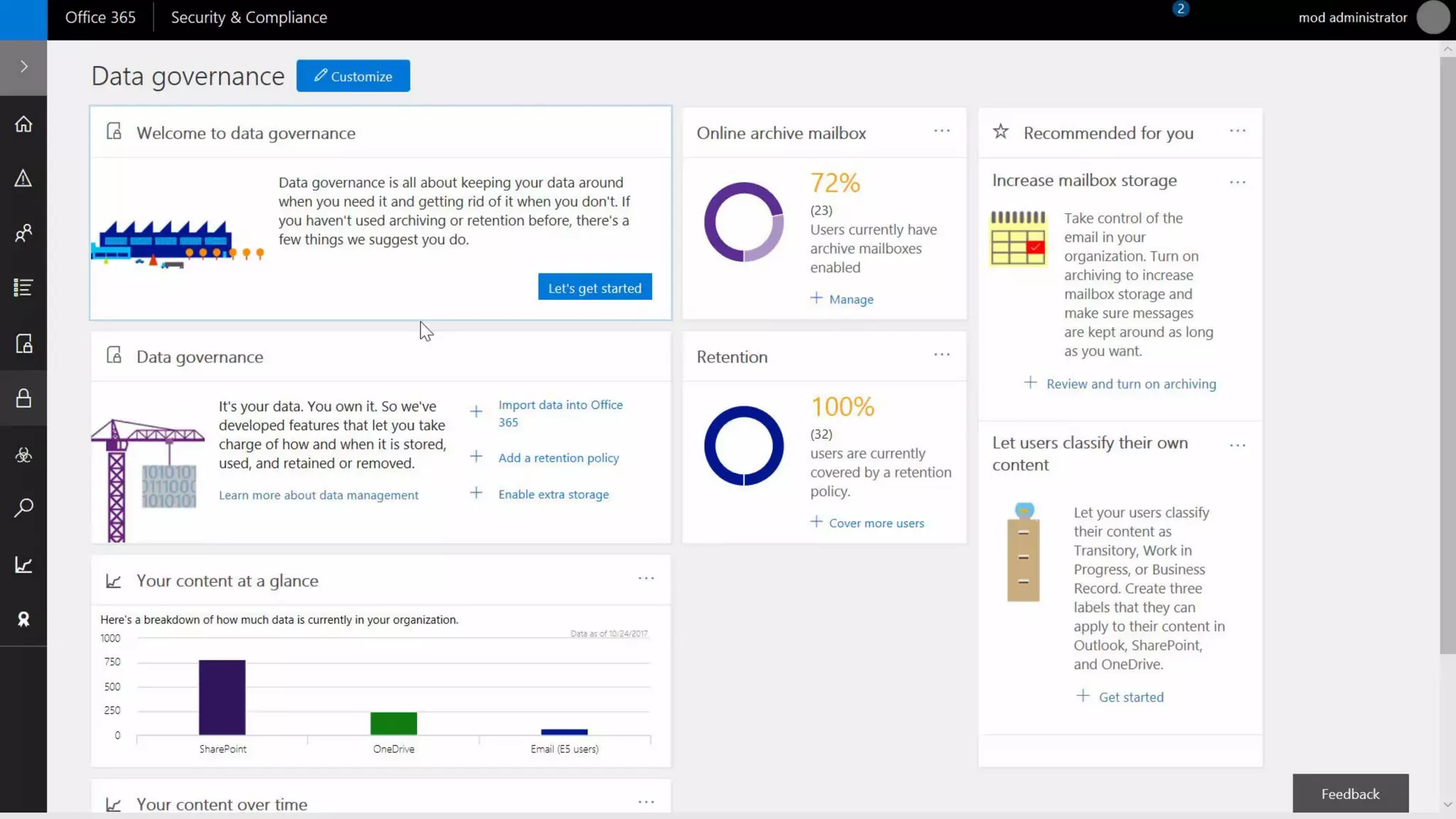This screenshot has height=819, width=1456.
Task: Click chart icon beside Your content over time
Action: pos(114,804)
